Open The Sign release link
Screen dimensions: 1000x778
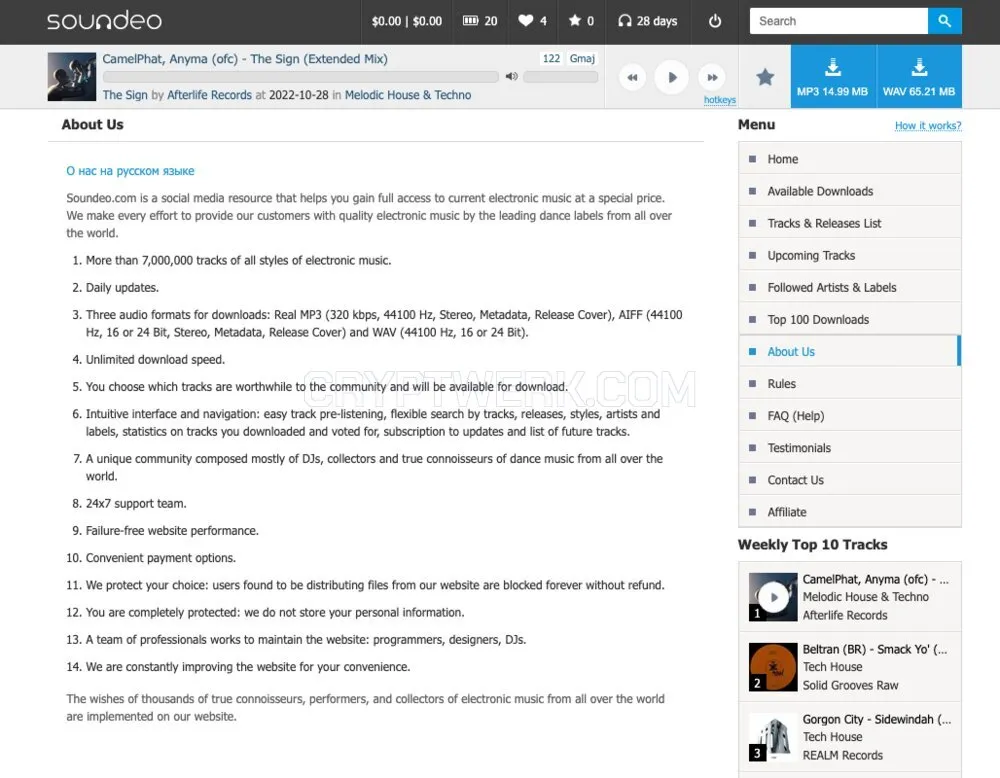(x=125, y=95)
